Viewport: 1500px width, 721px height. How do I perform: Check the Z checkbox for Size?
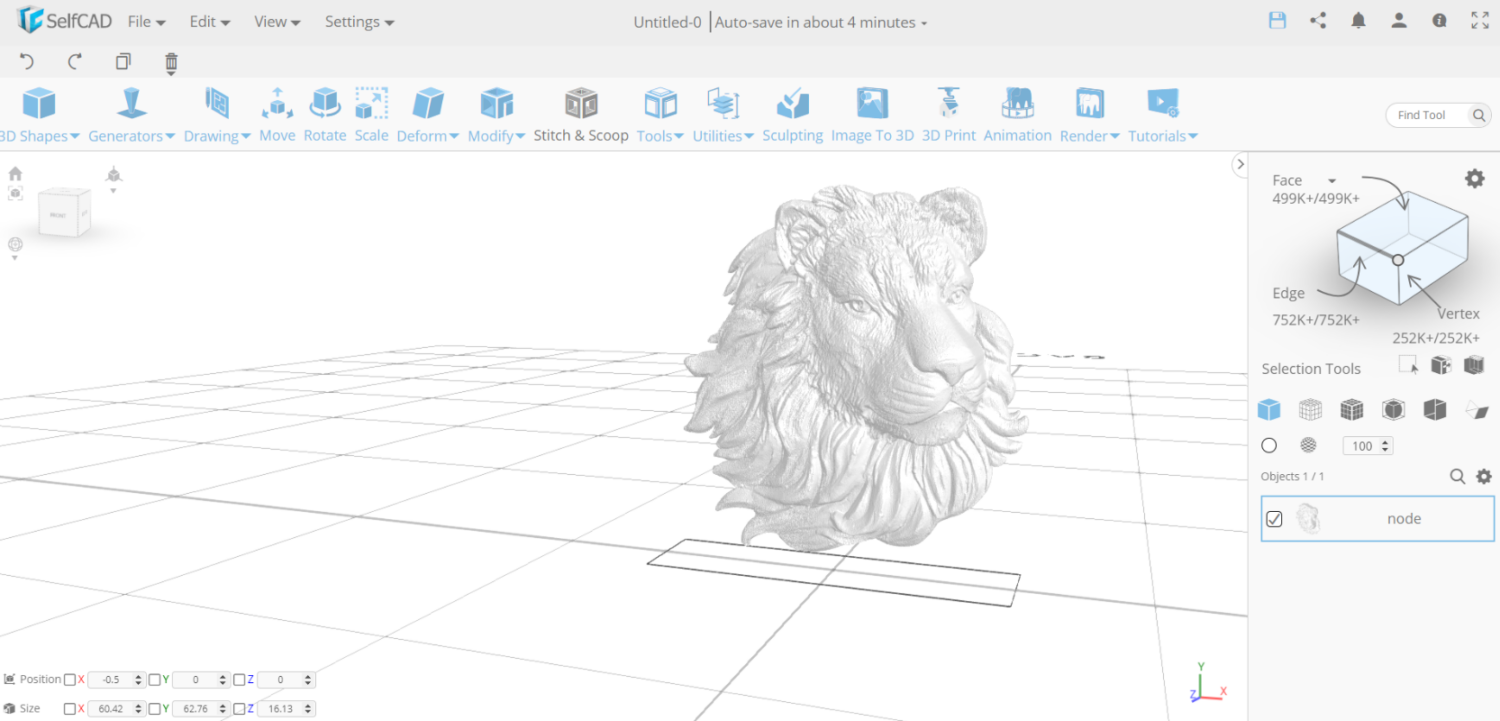coord(237,708)
